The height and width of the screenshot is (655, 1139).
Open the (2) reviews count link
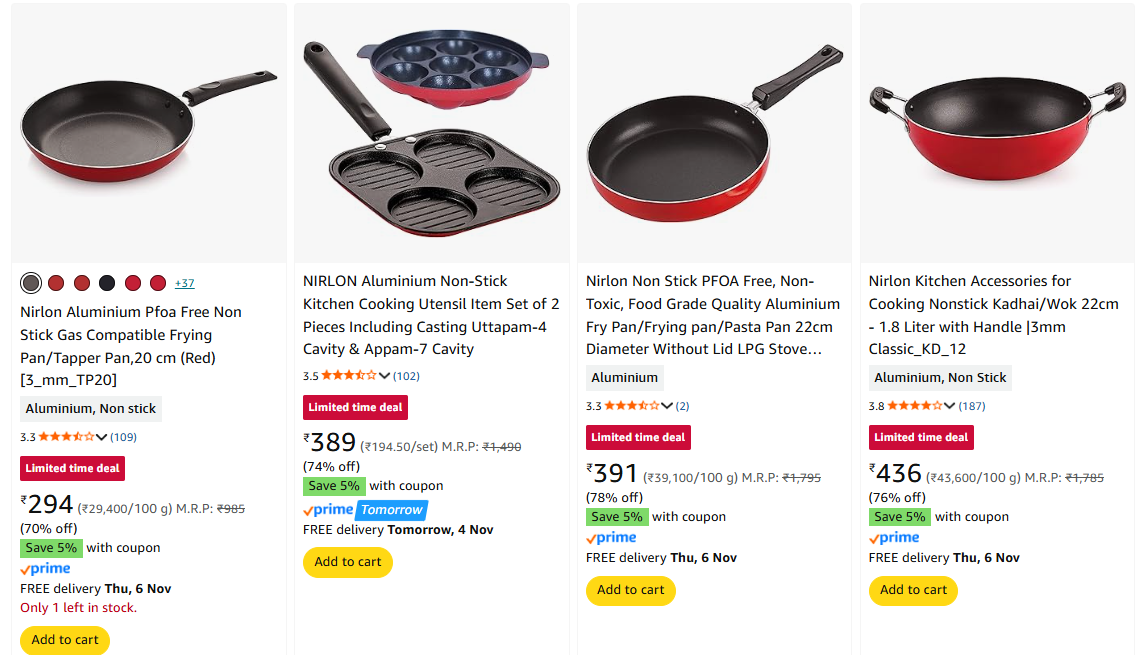(x=682, y=406)
